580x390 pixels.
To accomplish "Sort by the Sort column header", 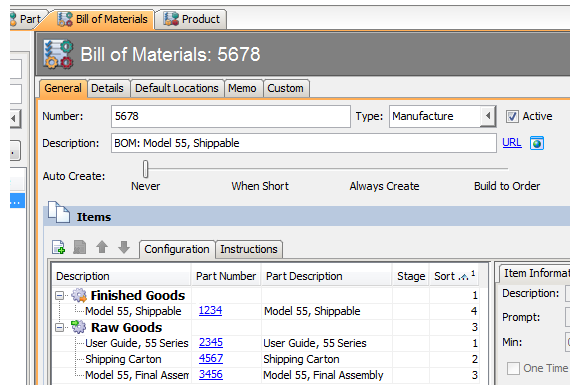I will pyautogui.click(x=454, y=276).
